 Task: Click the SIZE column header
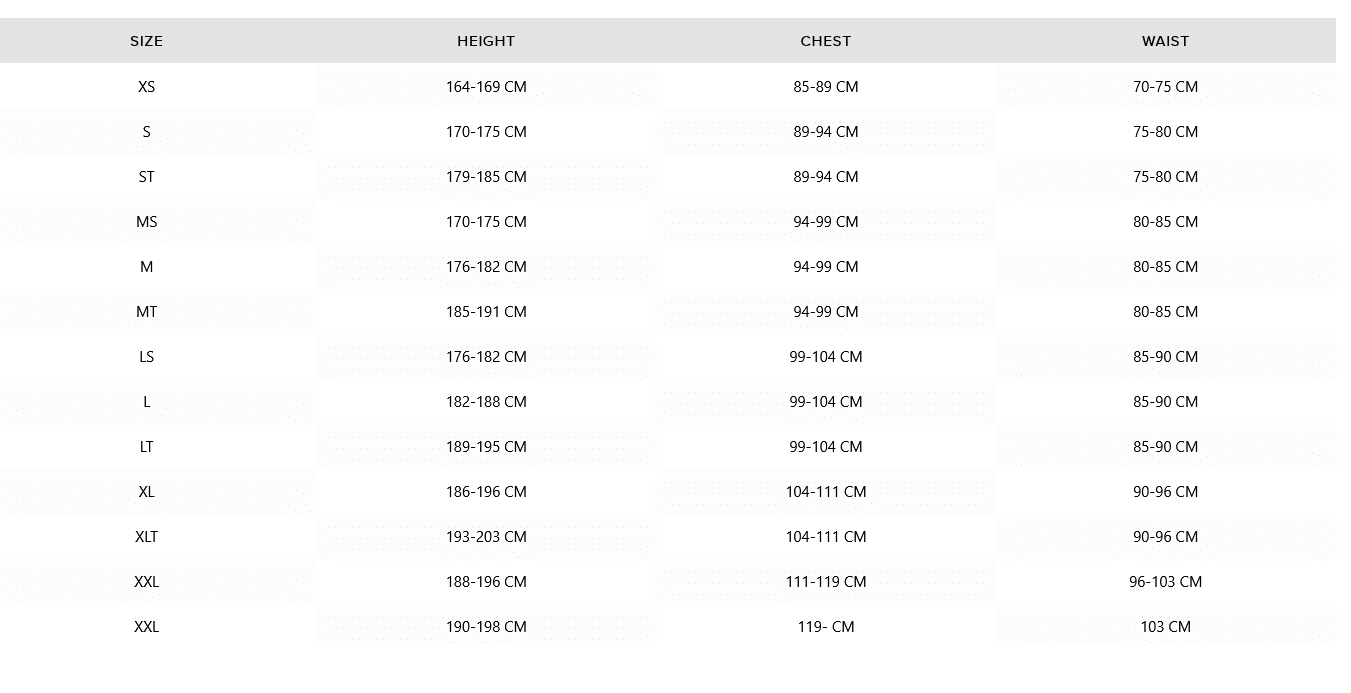(146, 41)
